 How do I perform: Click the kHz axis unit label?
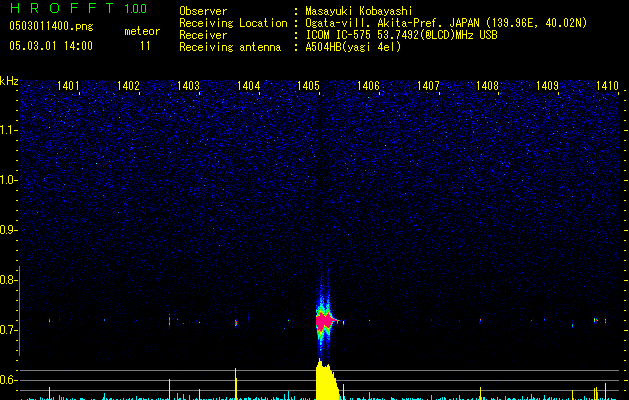click(9, 81)
